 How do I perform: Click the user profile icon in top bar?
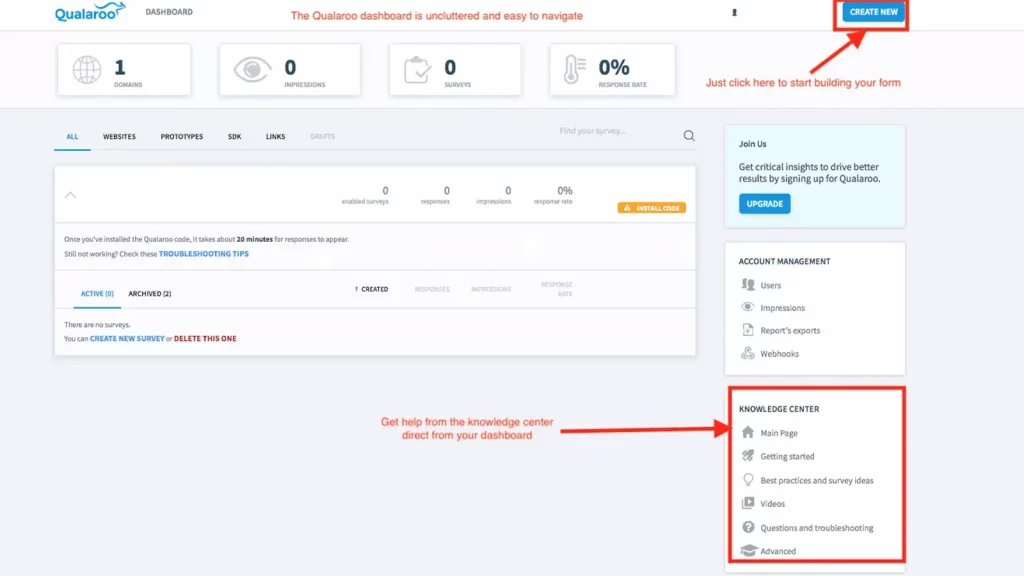coord(735,12)
